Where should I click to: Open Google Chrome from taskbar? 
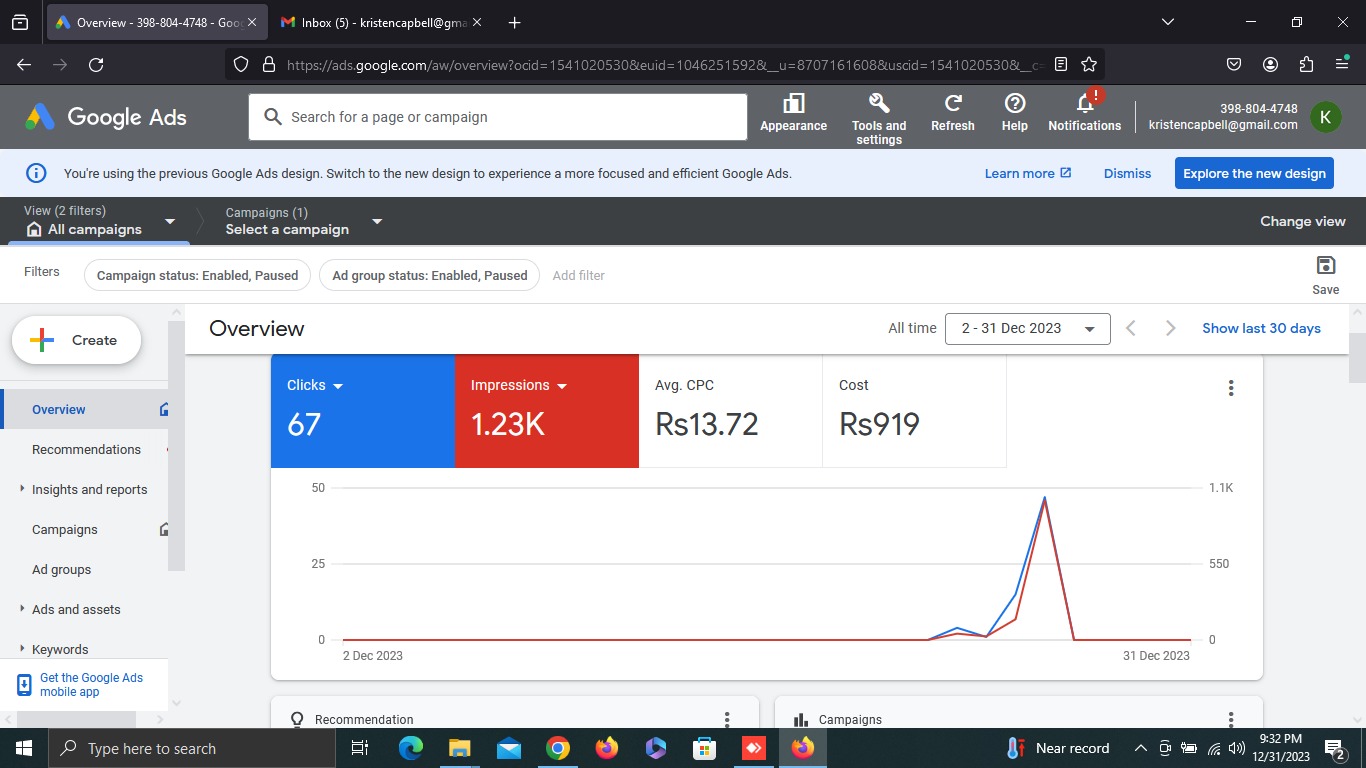click(558, 748)
